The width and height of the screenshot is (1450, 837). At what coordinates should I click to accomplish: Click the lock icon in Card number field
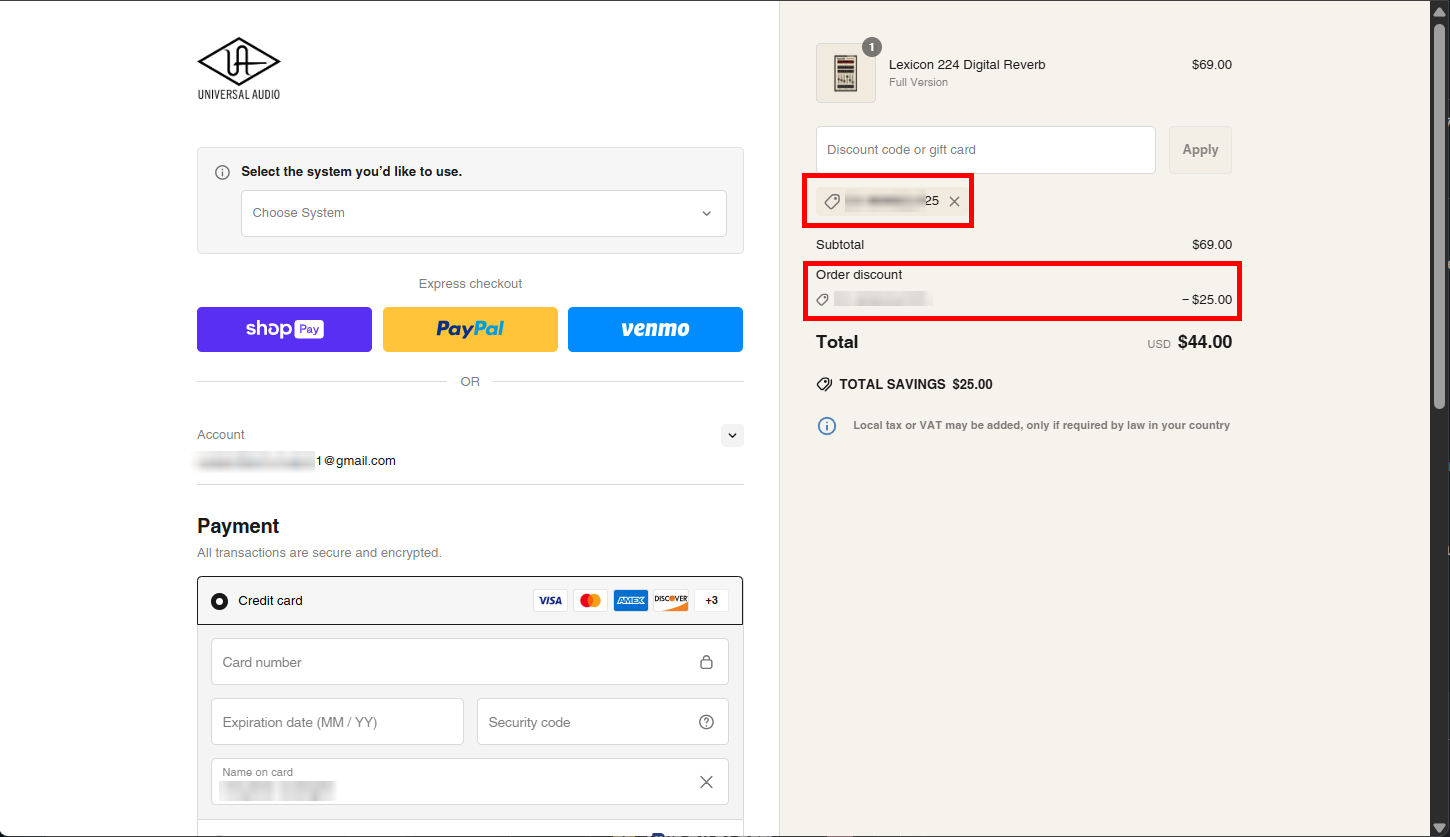pyautogui.click(x=706, y=662)
